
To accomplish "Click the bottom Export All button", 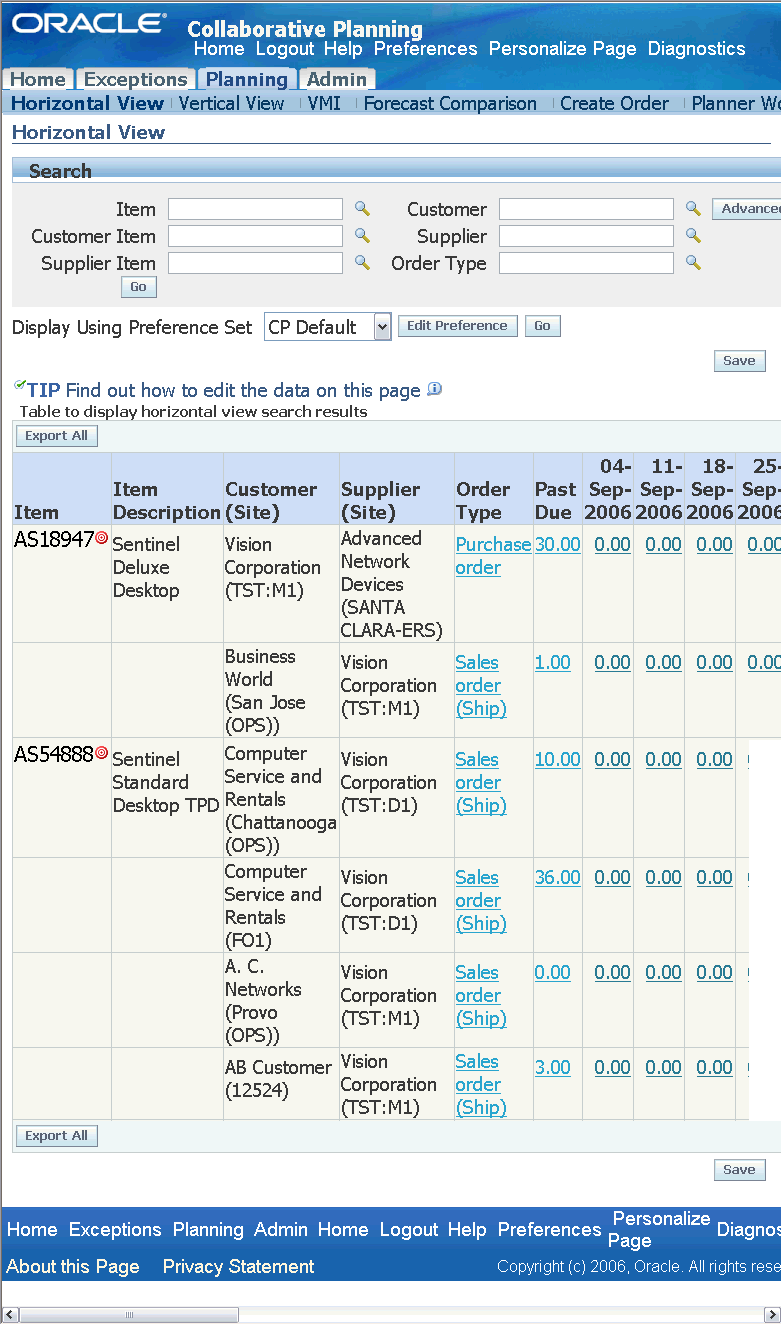I will click(56, 1136).
